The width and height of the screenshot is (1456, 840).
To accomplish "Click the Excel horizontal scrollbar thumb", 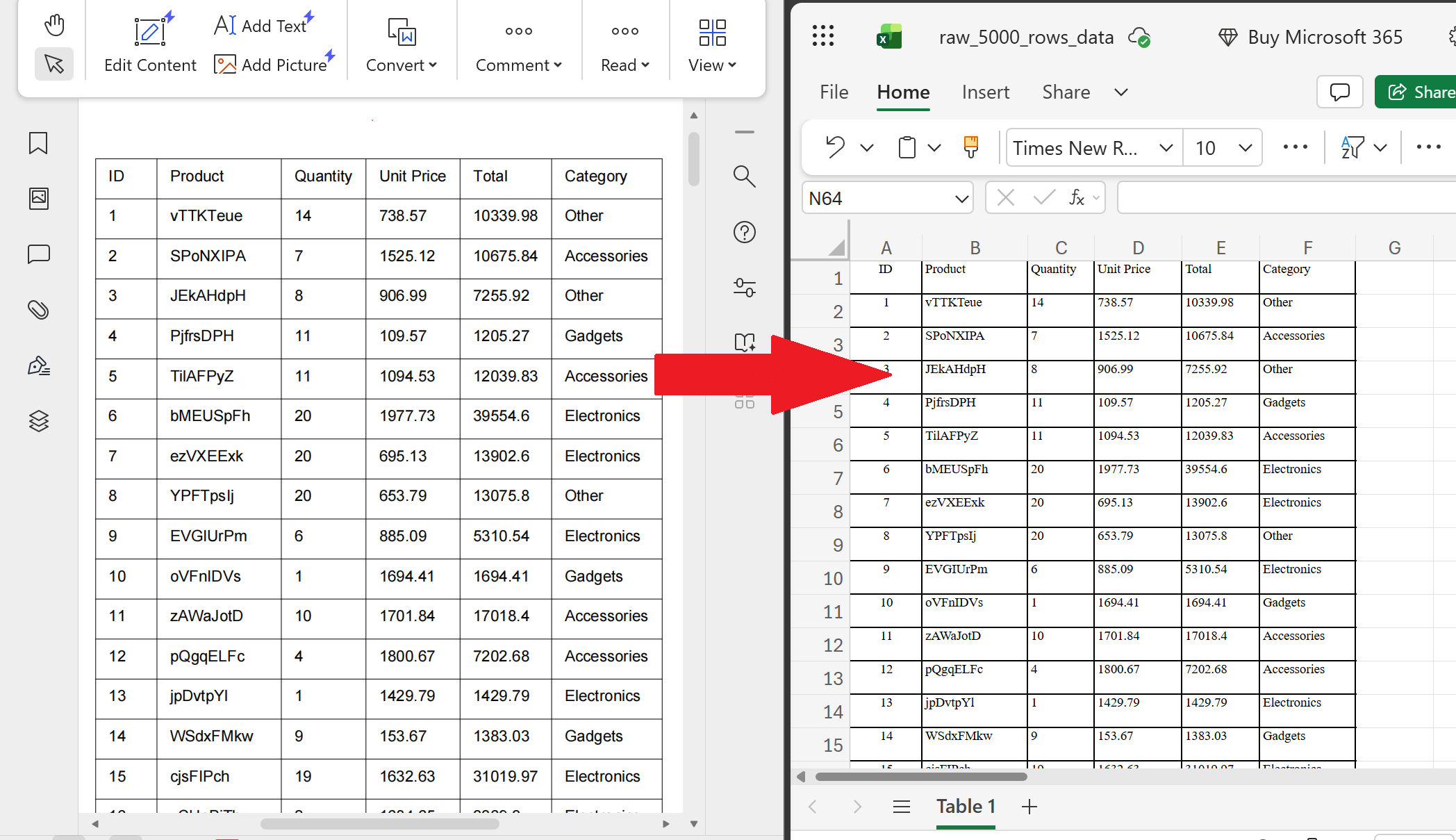I will [x=920, y=777].
